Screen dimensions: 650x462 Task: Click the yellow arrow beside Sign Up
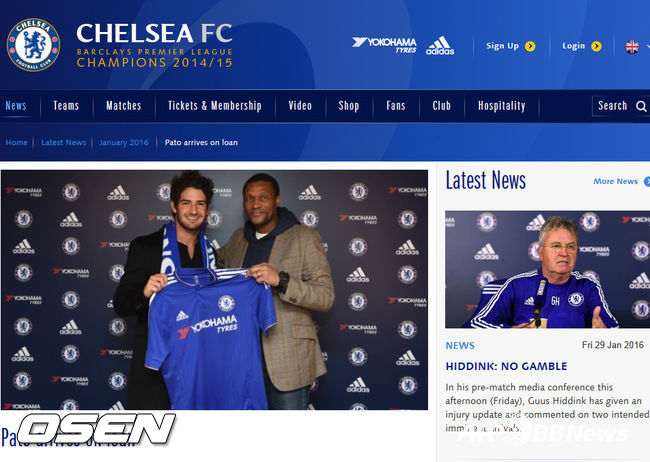click(x=530, y=46)
